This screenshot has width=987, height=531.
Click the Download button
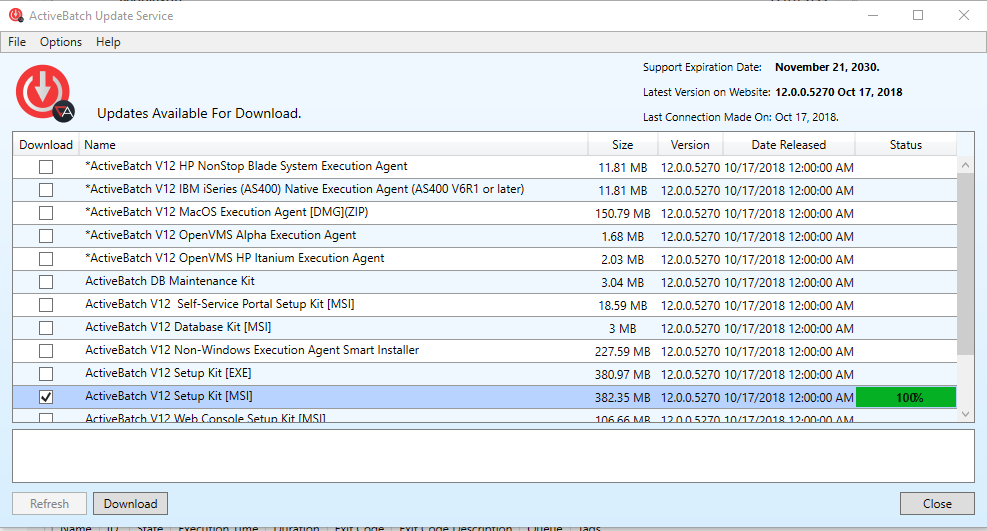pyautogui.click(x=130, y=503)
